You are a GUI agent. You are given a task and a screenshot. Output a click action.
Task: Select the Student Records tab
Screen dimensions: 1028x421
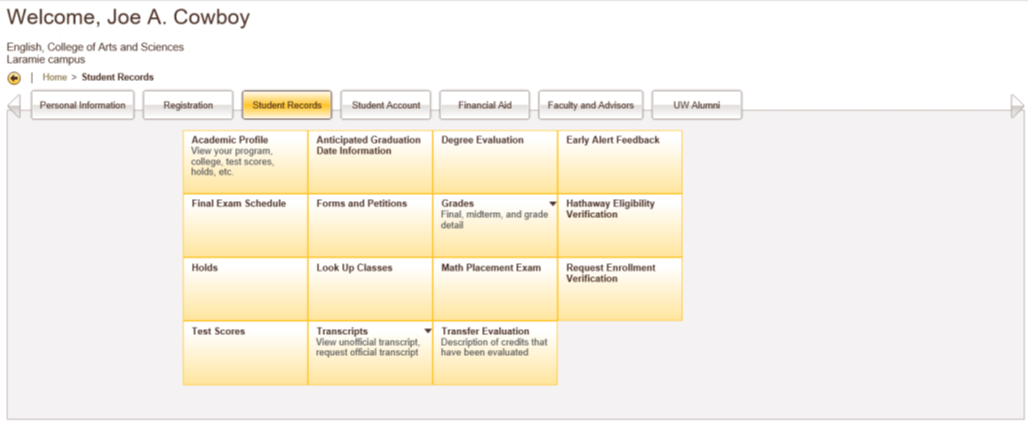[287, 105]
